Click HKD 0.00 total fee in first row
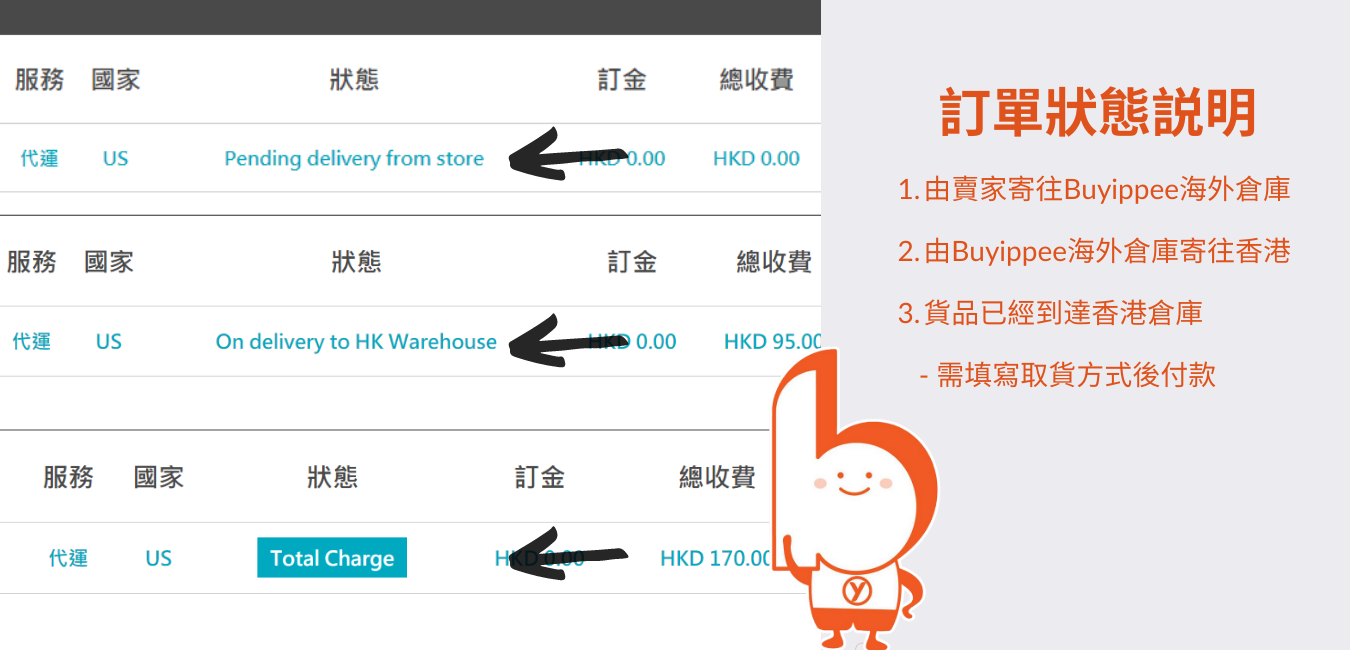This screenshot has height=650, width=1350. pos(756,158)
